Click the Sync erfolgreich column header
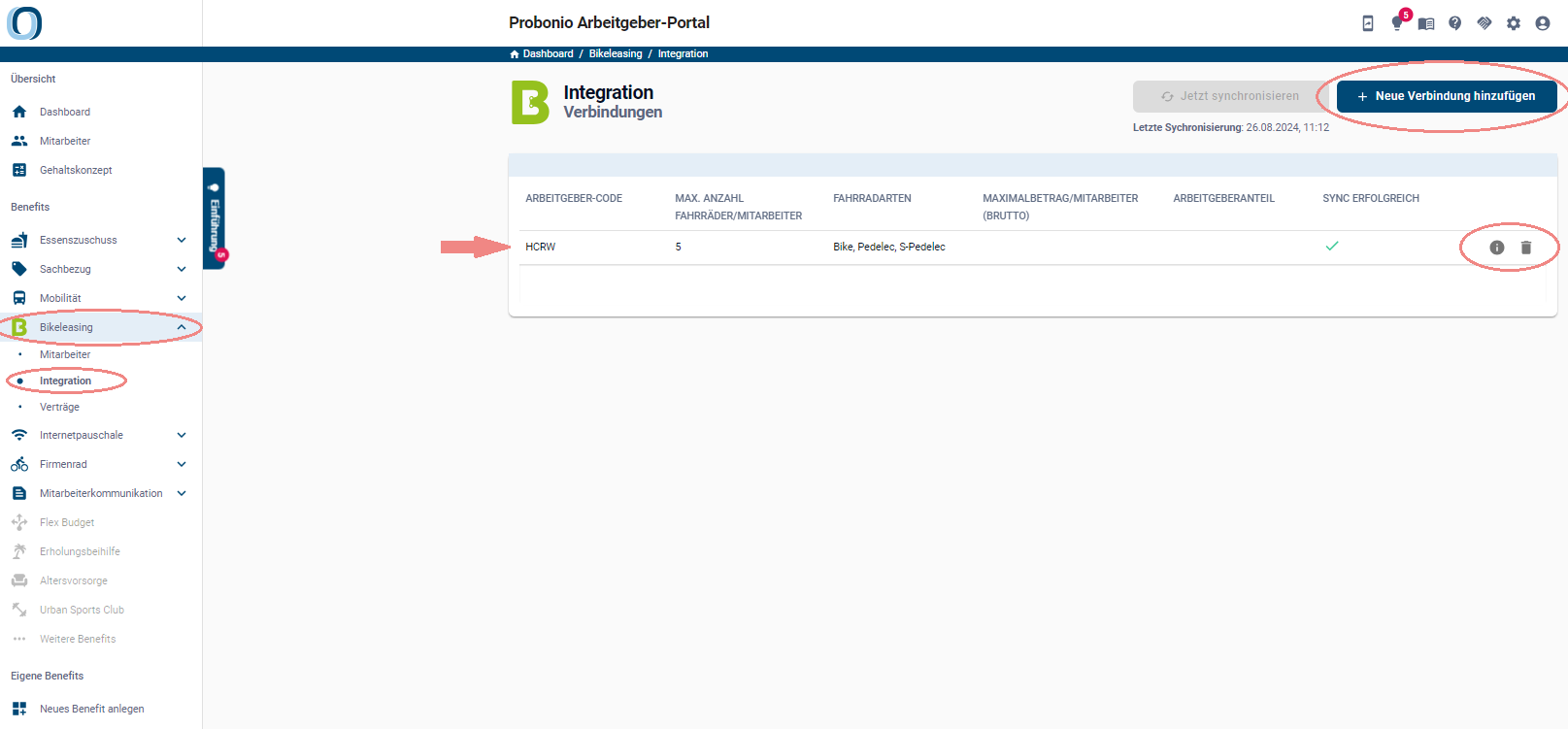Viewport: 1568px width, 729px height. [x=1371, y=198]
